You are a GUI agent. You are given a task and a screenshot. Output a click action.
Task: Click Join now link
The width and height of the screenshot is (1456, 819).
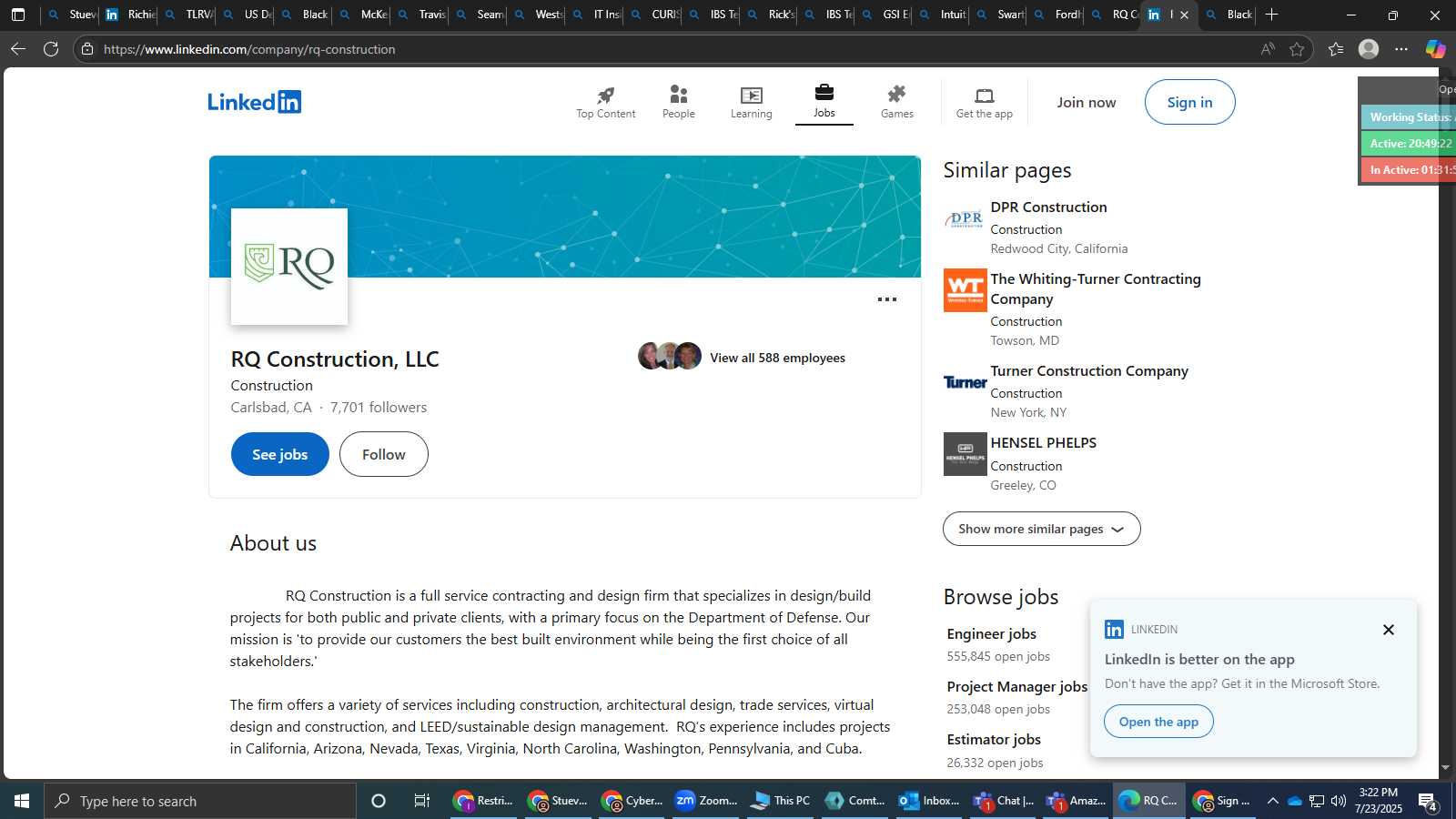tap(1086, 102)
